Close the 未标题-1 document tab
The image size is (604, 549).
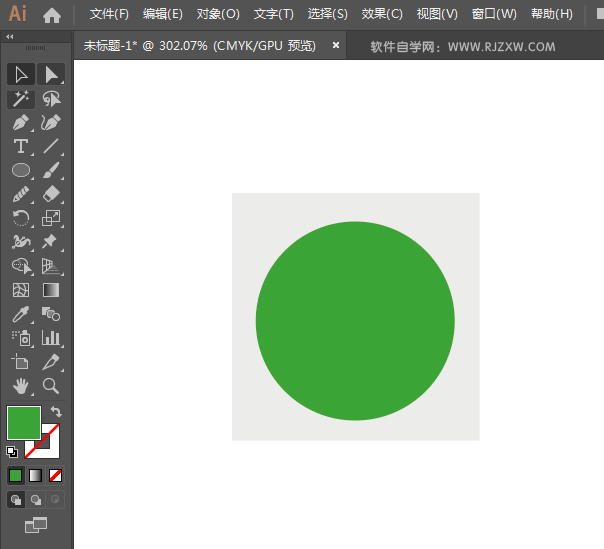(x=336, y=45)
